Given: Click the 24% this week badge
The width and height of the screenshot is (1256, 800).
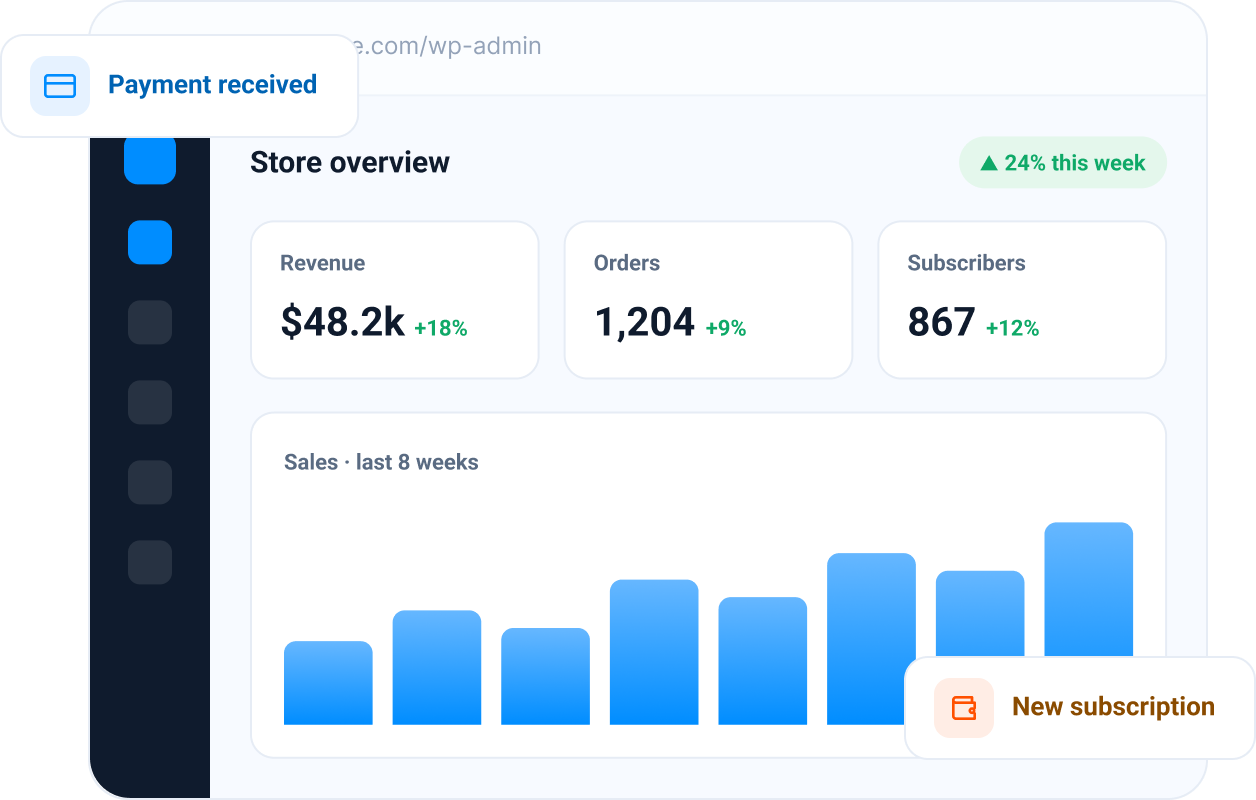Looking at the screenshot, I should click(x=1063, y=163).
